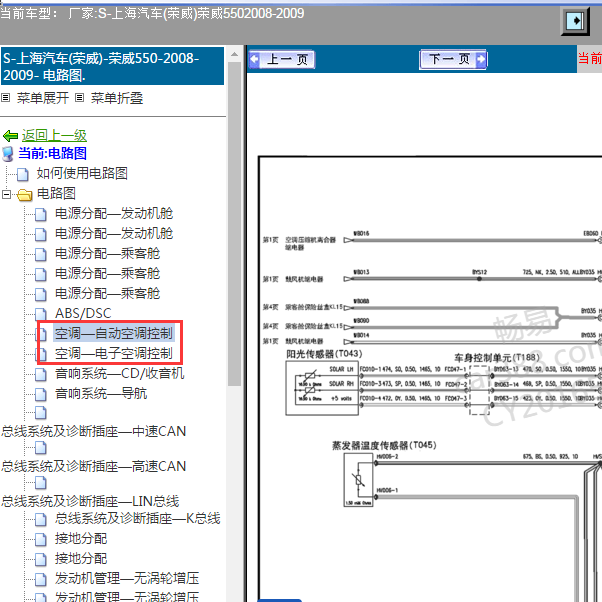This screenshot has width=602, height=602.
Task: Go to previous page with 上一页 button
Action: point(282,60)
